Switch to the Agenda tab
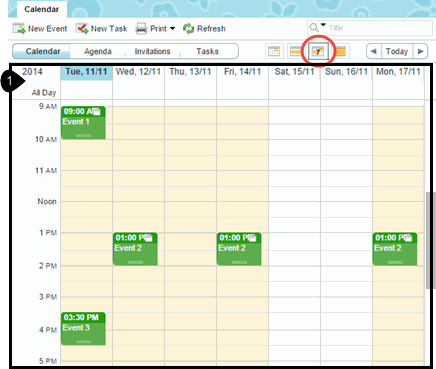Screen dimensions: 436x369 click(98, 51)
